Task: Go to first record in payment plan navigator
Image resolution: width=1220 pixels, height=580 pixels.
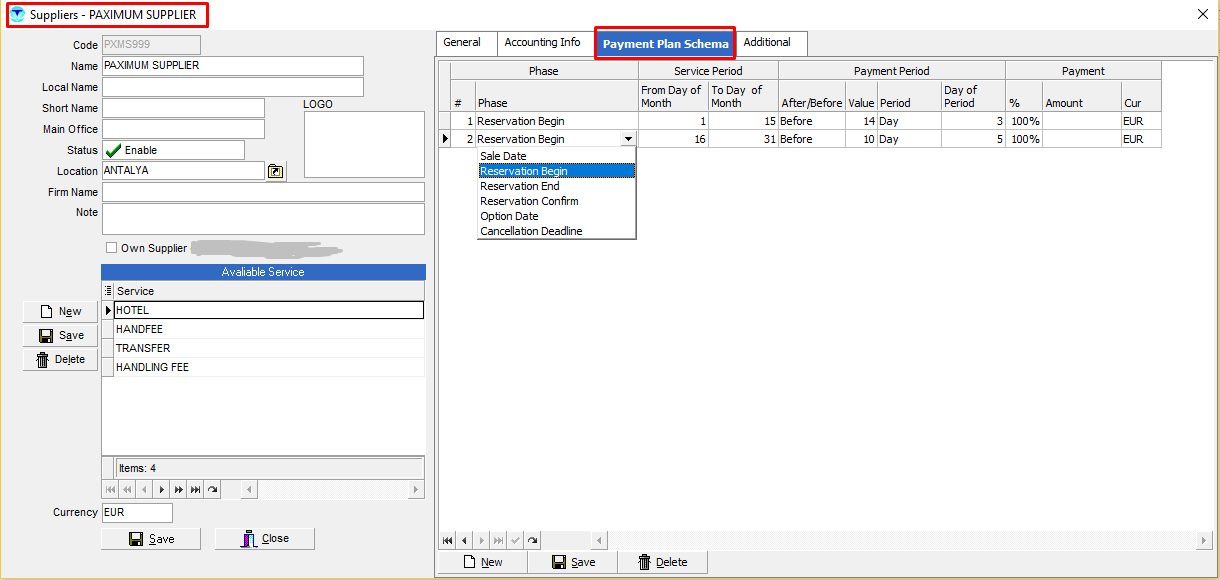Action: (447, 541)
